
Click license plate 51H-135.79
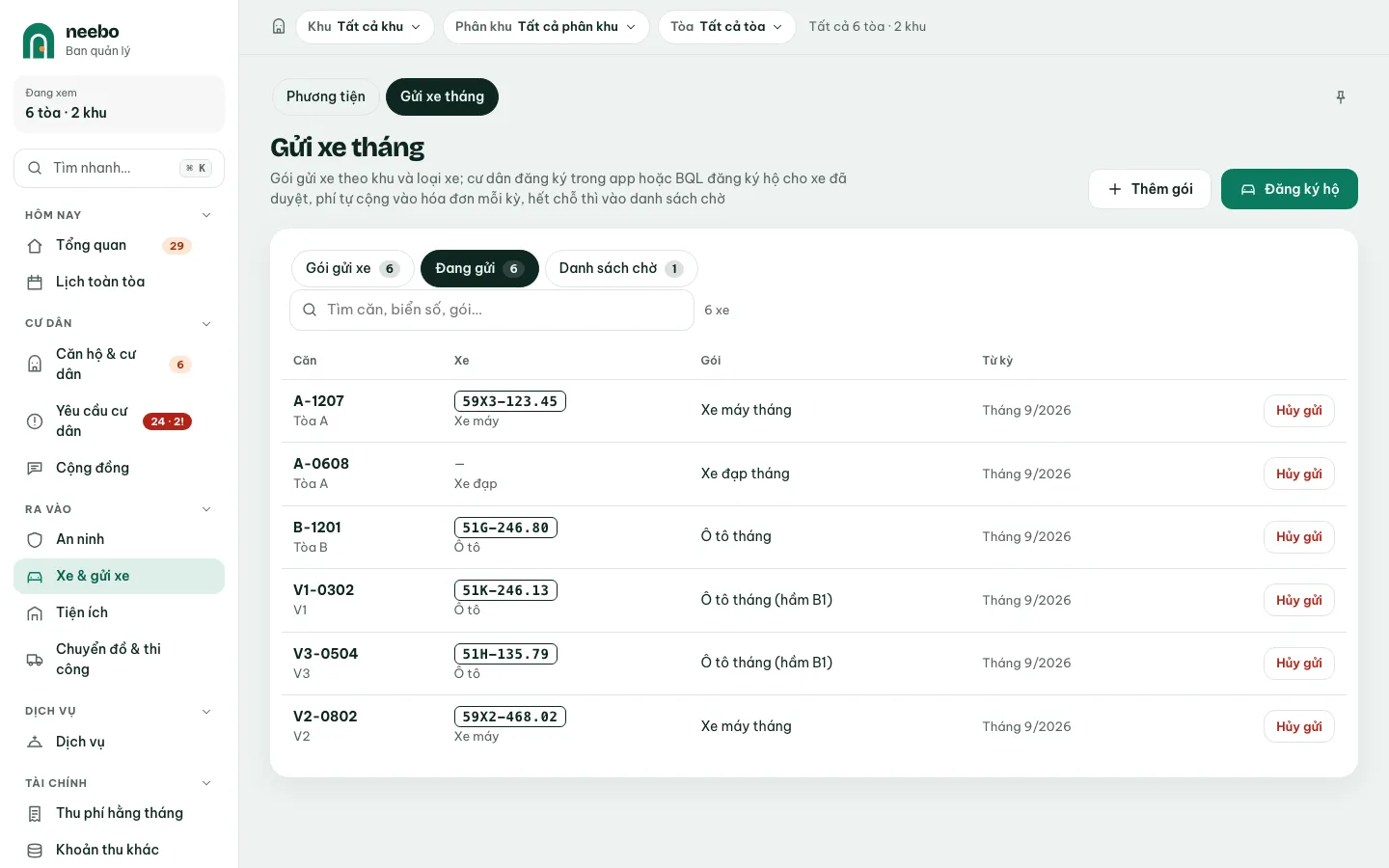tap(505, 654)
